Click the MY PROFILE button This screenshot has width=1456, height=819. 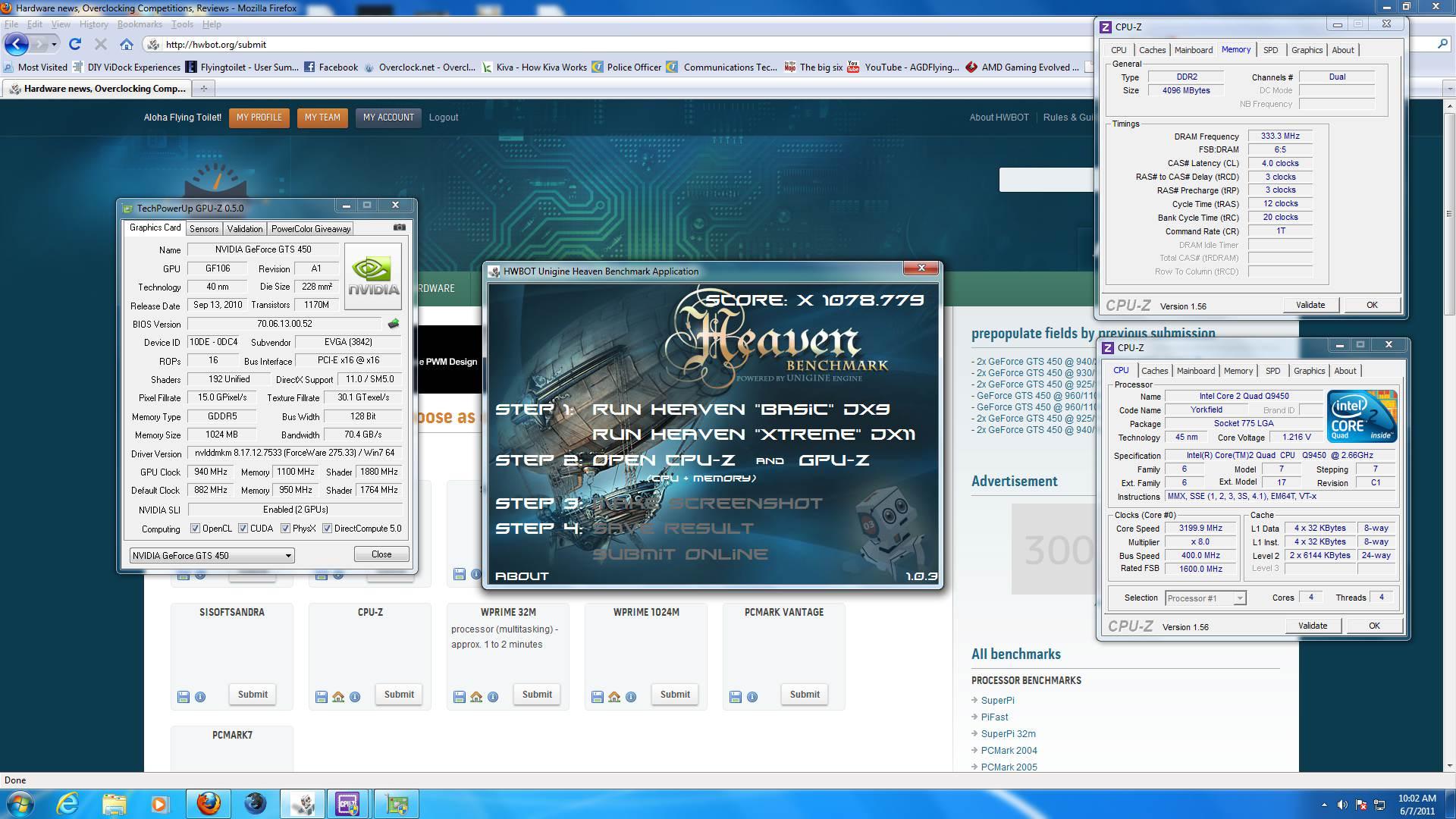point(259,118)
